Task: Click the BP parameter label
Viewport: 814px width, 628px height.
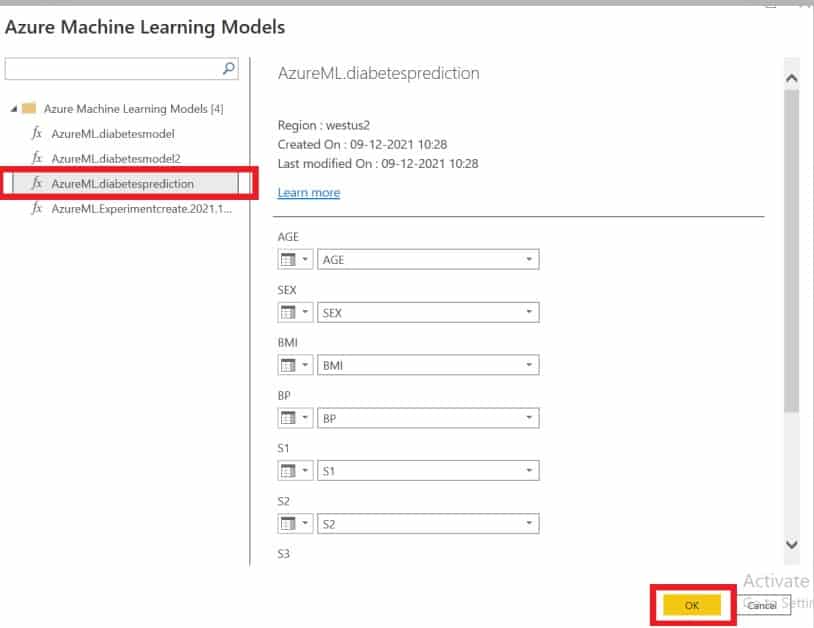Action: 284,395
